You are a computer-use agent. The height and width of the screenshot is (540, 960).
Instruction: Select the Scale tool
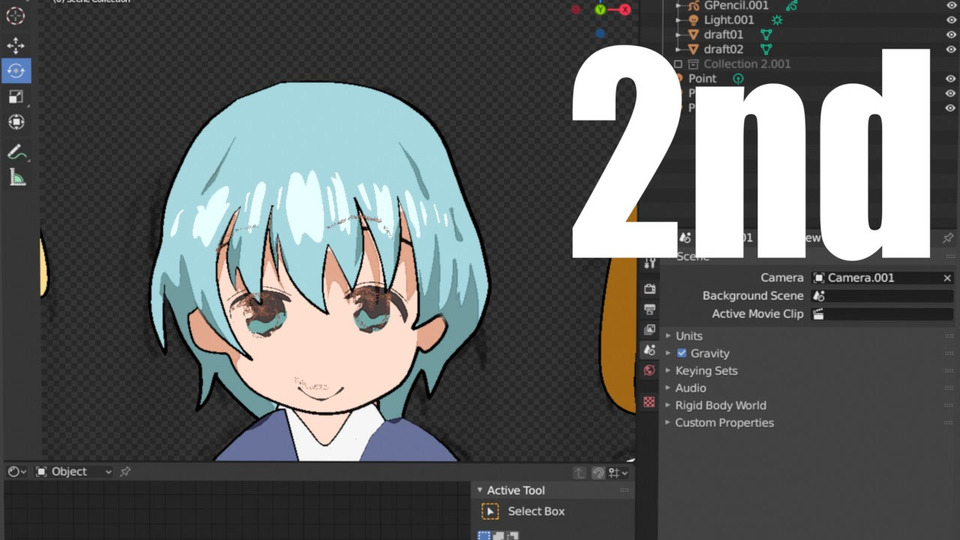[x=16, y=97]
